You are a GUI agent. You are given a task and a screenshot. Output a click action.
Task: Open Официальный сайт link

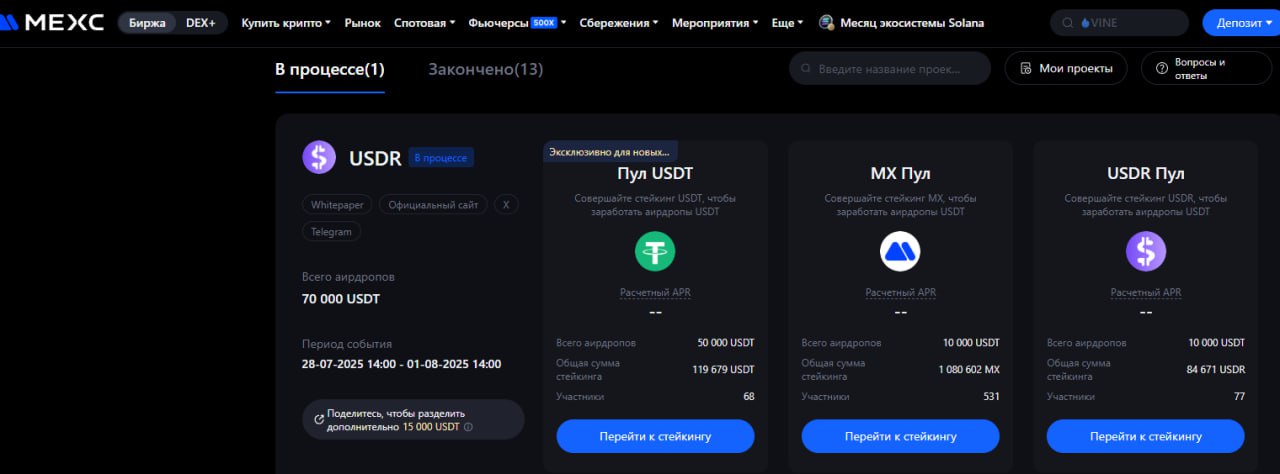click(x=434, y=204)
